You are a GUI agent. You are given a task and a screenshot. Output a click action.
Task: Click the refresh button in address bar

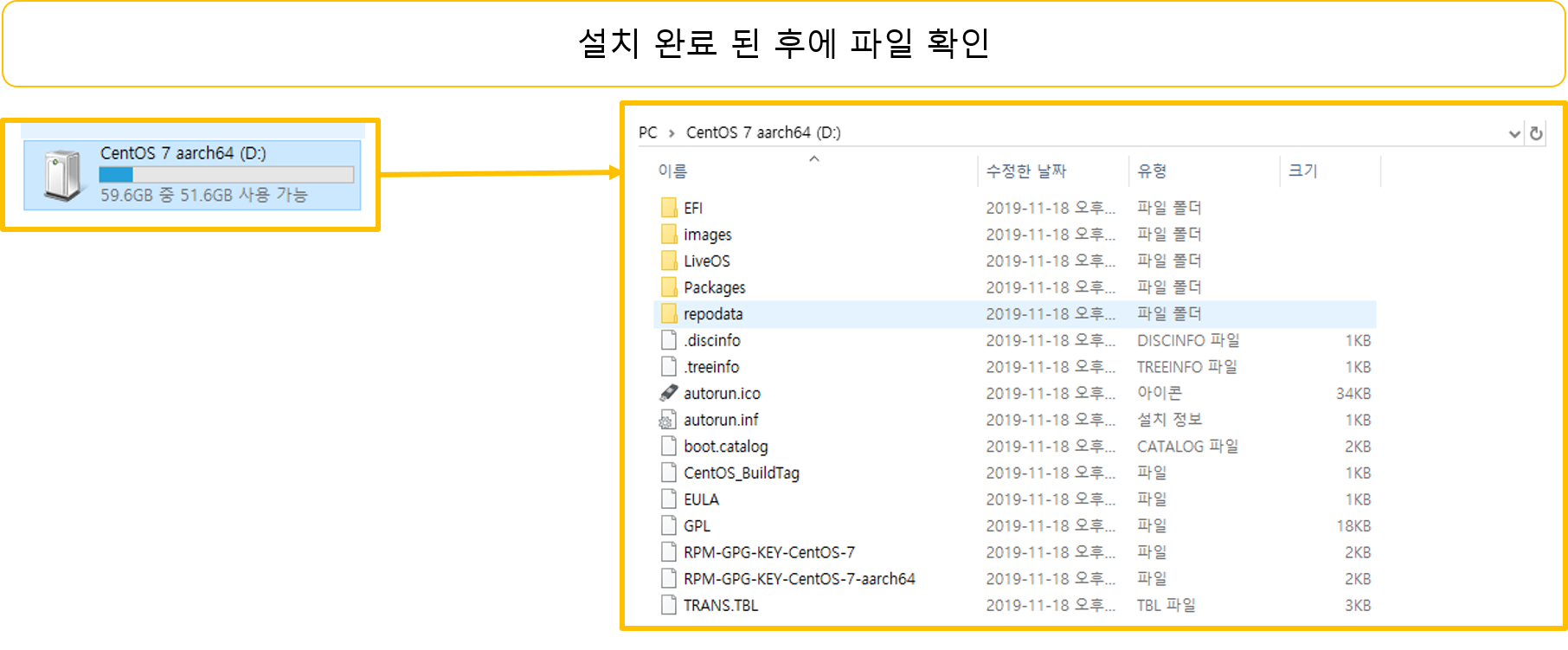[1536, 133]
